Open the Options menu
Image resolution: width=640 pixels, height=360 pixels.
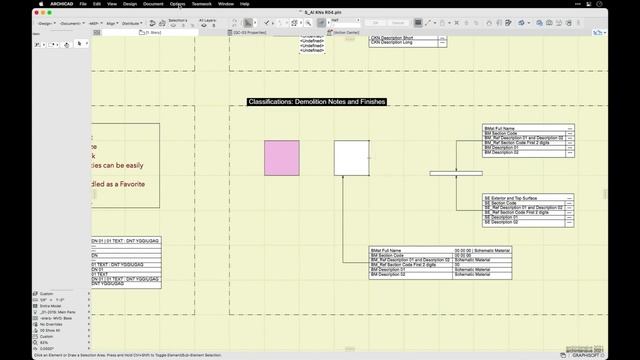(177, 4)
